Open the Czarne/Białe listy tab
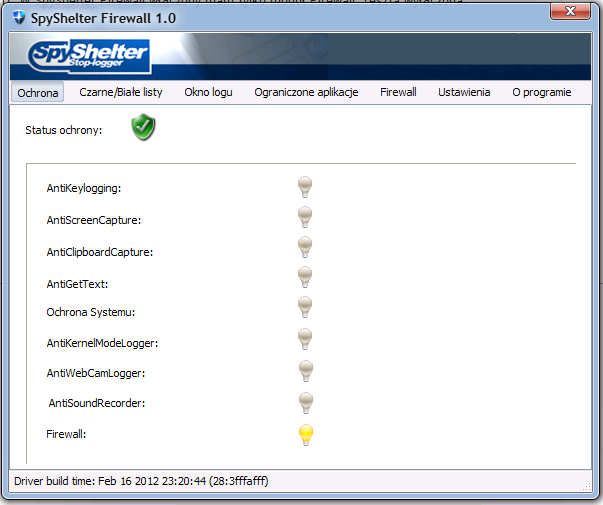The width and height of the screenshot is (603, 505). tap(121, 92)
